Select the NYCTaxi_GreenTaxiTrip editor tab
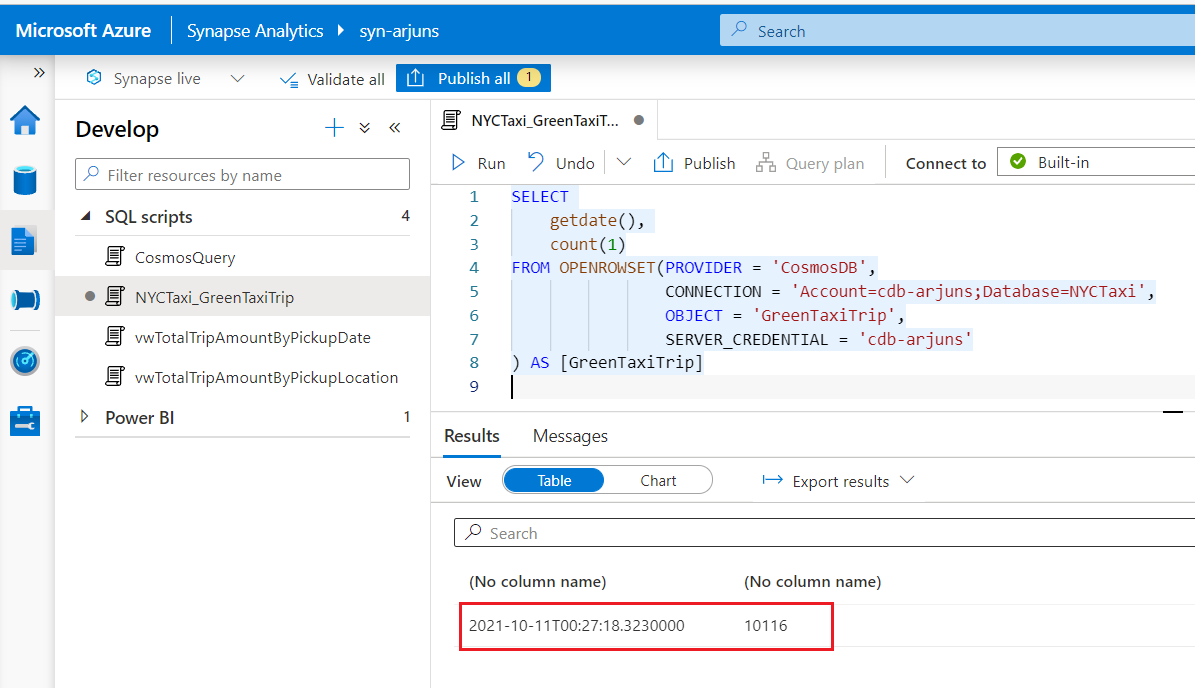1195x688 pixels. [x=545, y=121]
